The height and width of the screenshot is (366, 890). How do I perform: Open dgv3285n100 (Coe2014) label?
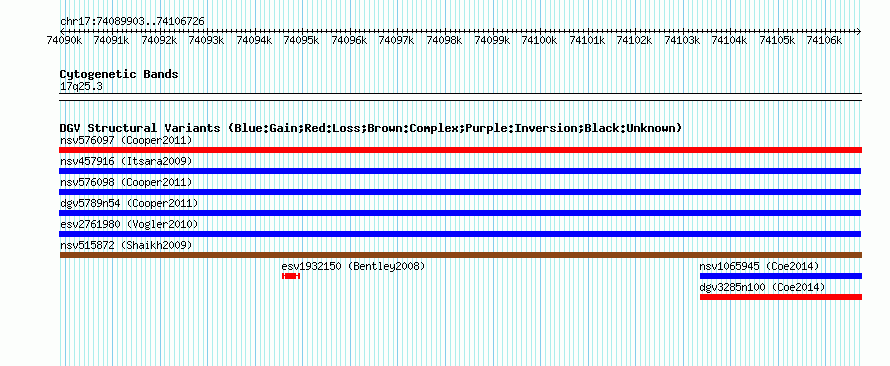click(762, 288)
